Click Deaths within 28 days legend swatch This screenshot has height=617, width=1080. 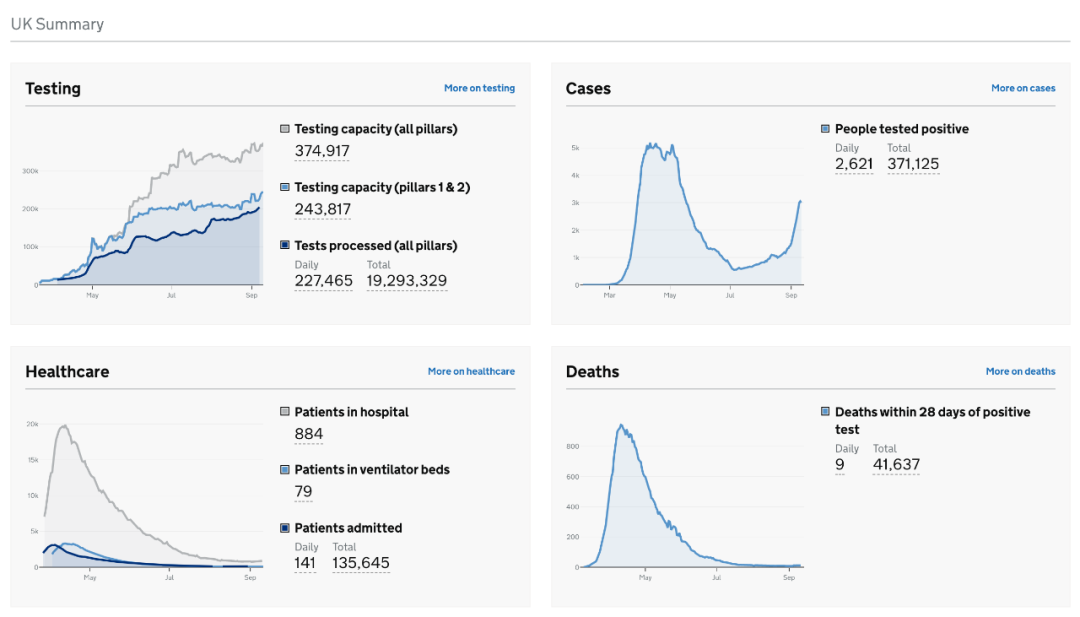(x=825, y=412)
